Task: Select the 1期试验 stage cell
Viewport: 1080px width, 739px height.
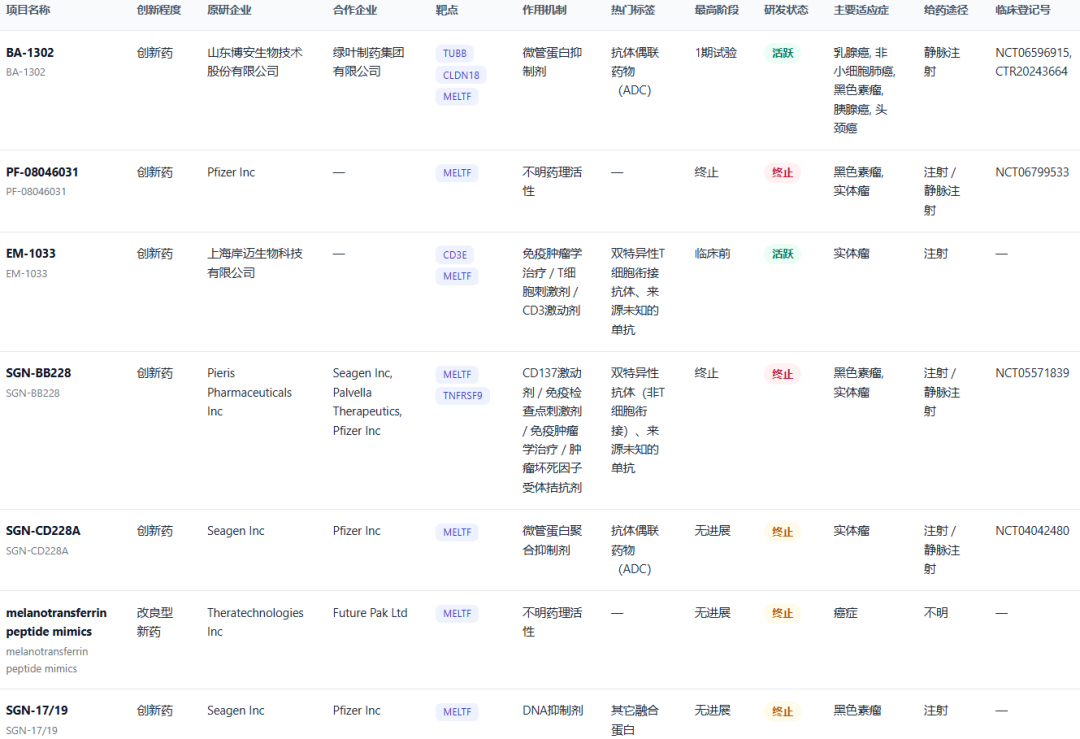Action: [x=716, y=52]
